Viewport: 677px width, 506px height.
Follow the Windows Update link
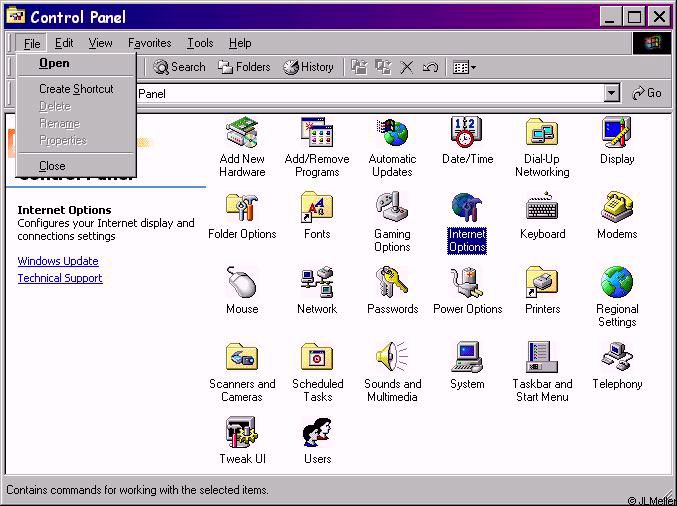[x=58, y=261]
